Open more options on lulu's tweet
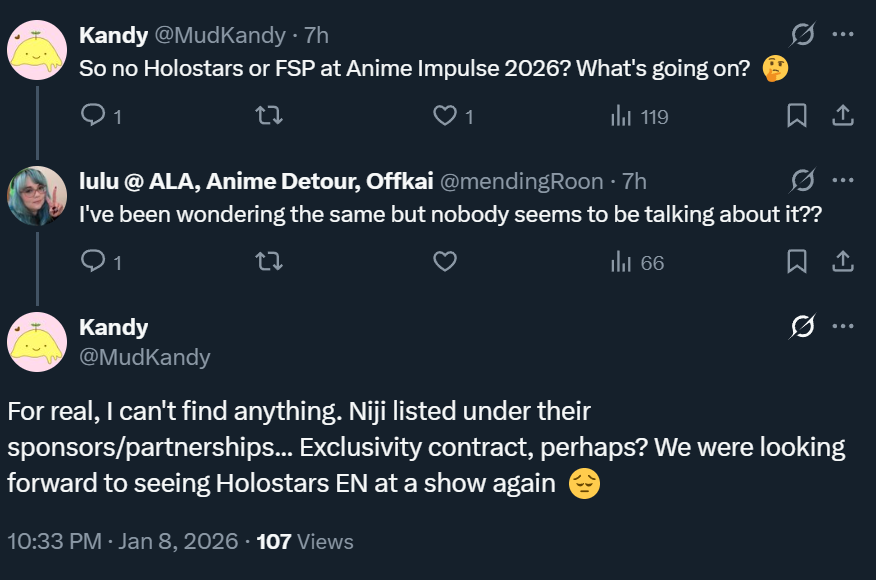The height and width of the screenshot is (580, 876). point(843,181)
